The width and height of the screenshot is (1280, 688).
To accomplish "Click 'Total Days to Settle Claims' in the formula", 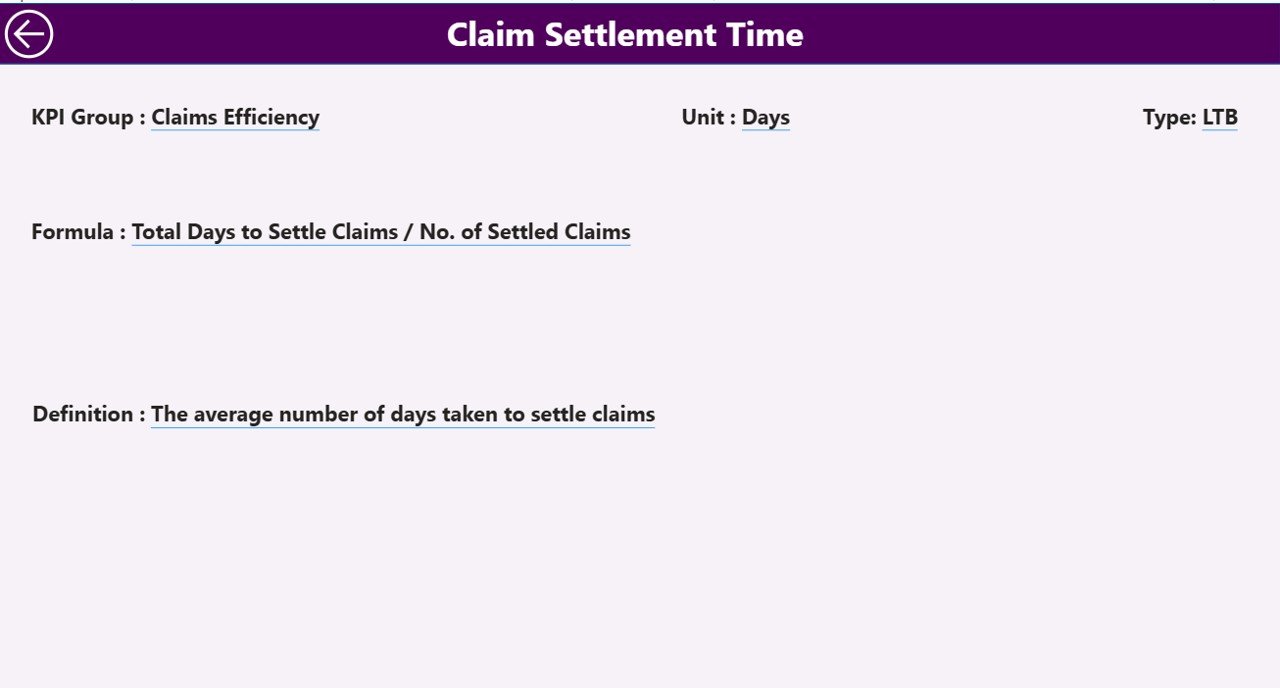I will click(263, 231).
